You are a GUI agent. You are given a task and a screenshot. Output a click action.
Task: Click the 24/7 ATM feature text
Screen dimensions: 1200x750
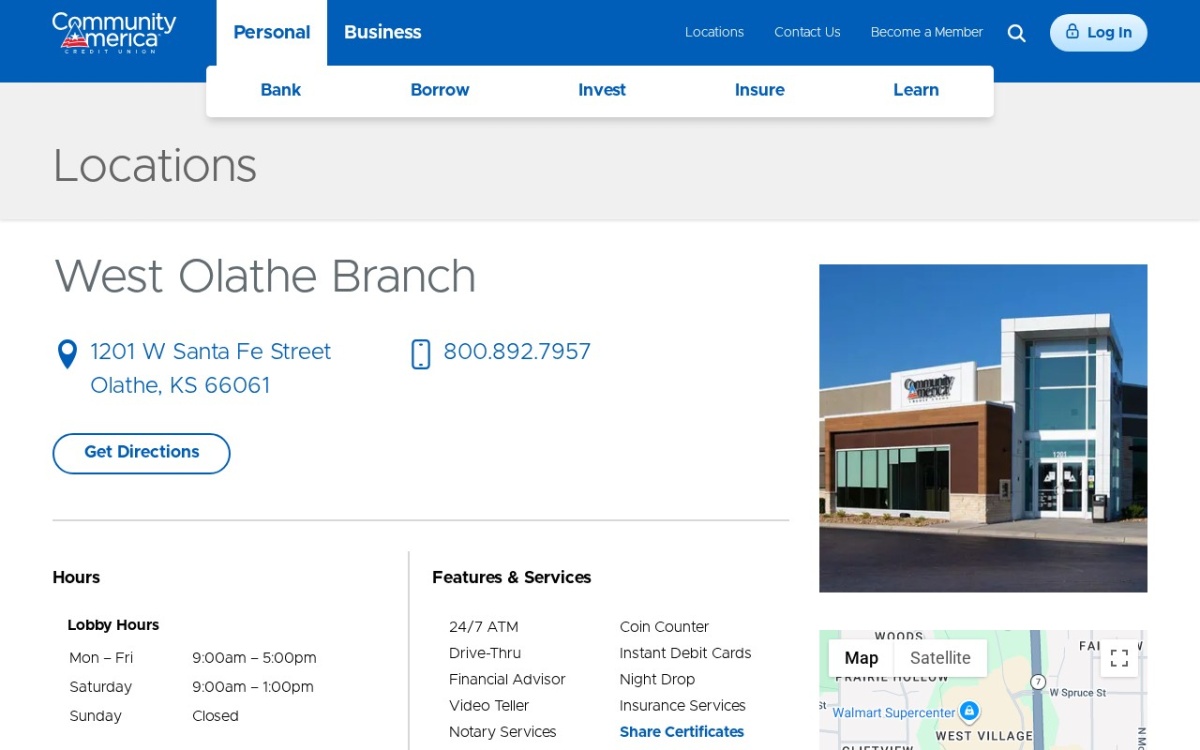[x=484, y=627]
